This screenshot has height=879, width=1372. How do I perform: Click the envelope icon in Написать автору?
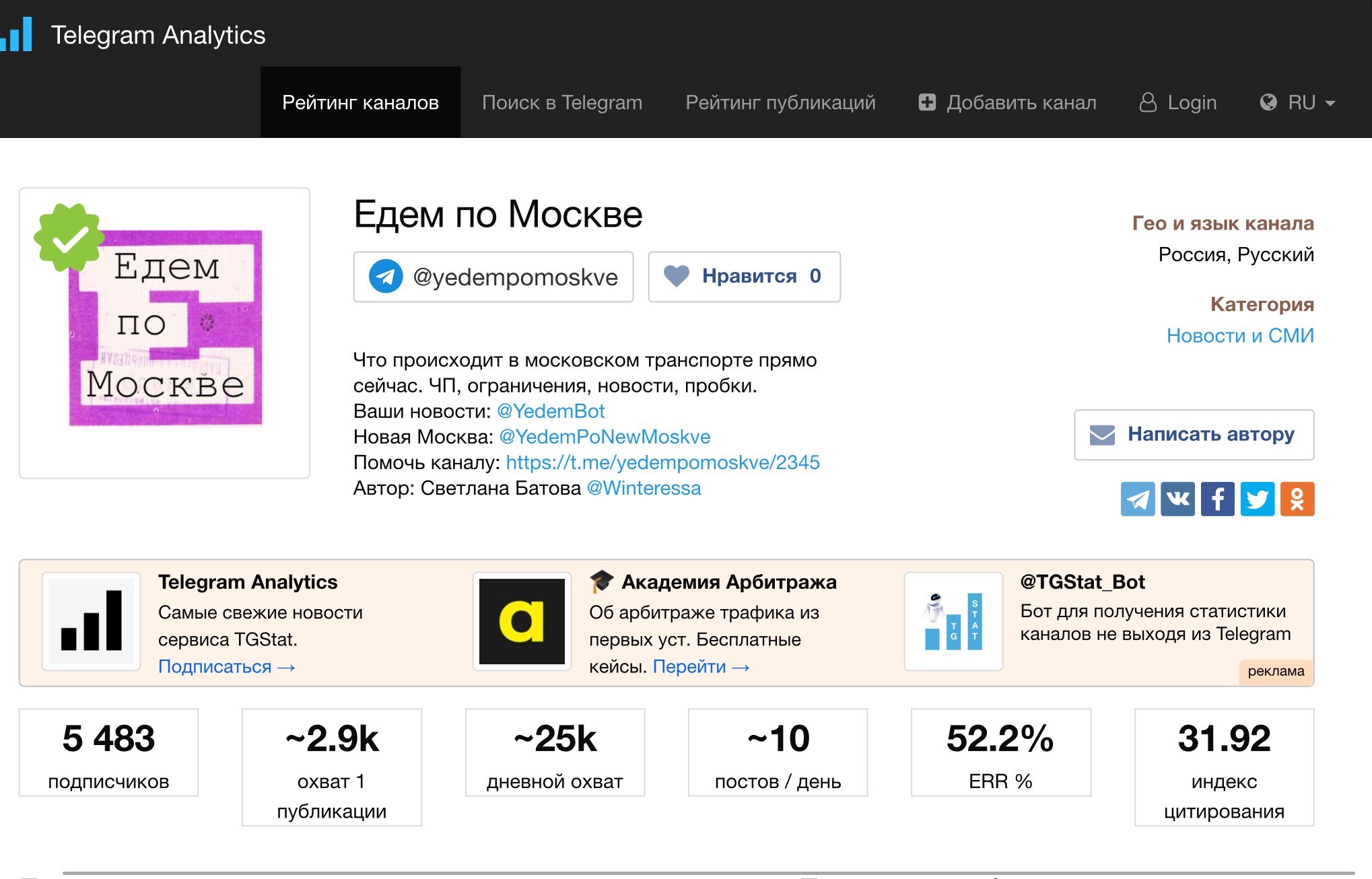pyautogui.click(x=1103, y=435)
